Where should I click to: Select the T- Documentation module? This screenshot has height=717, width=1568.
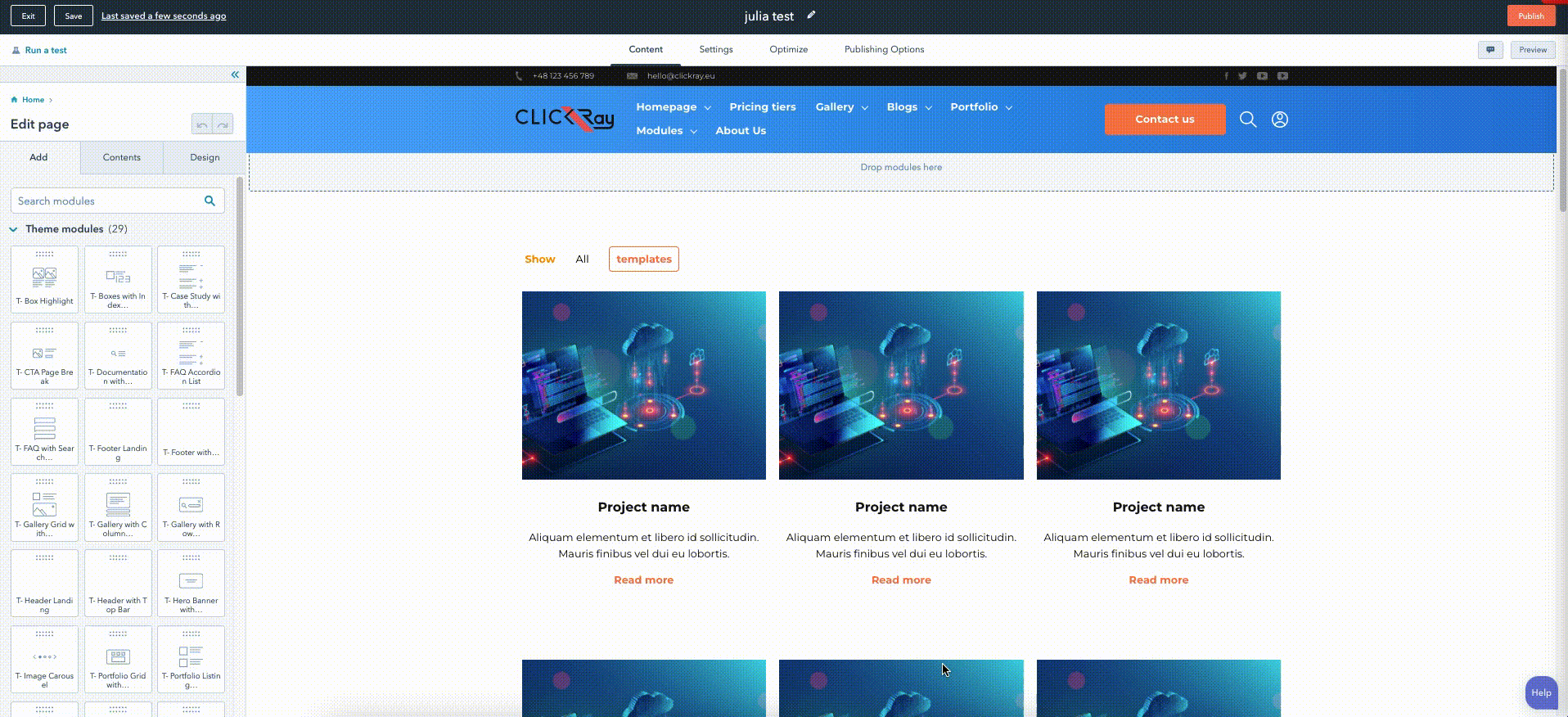coord(118,355)
